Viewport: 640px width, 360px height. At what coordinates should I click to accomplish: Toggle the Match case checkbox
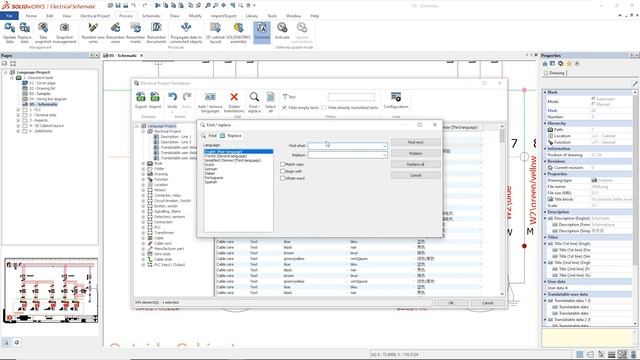[282, 164]
